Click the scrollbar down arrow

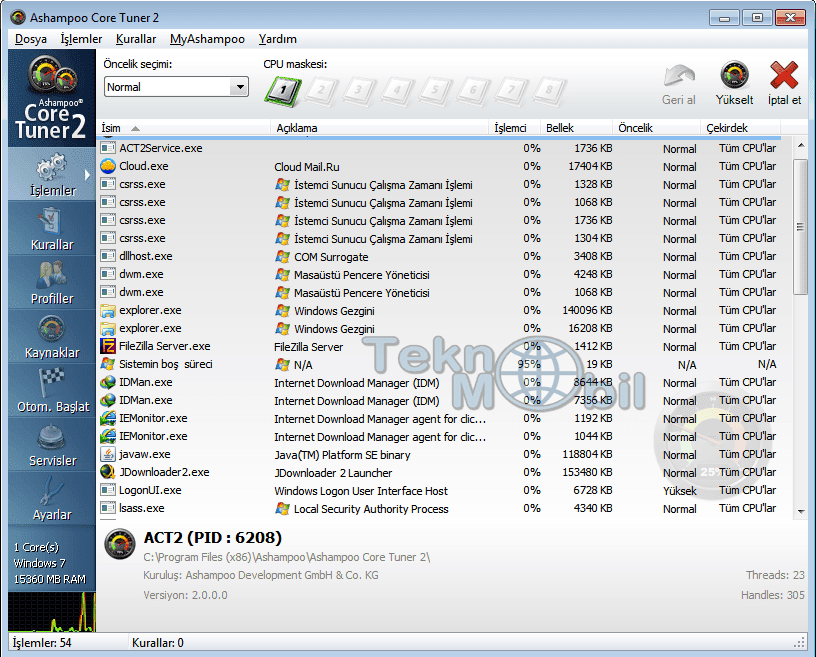(x=800, y=512)
